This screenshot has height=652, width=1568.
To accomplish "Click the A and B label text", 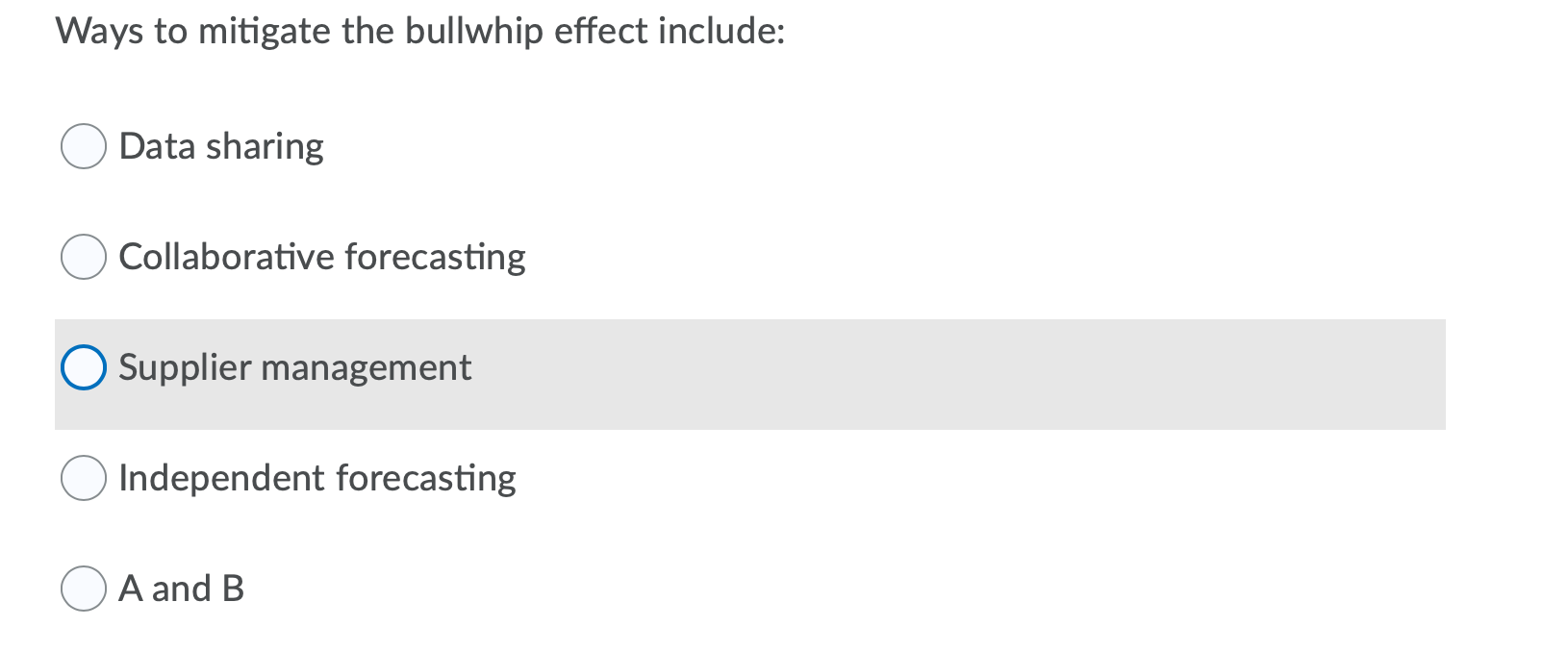I will (181, 589).
